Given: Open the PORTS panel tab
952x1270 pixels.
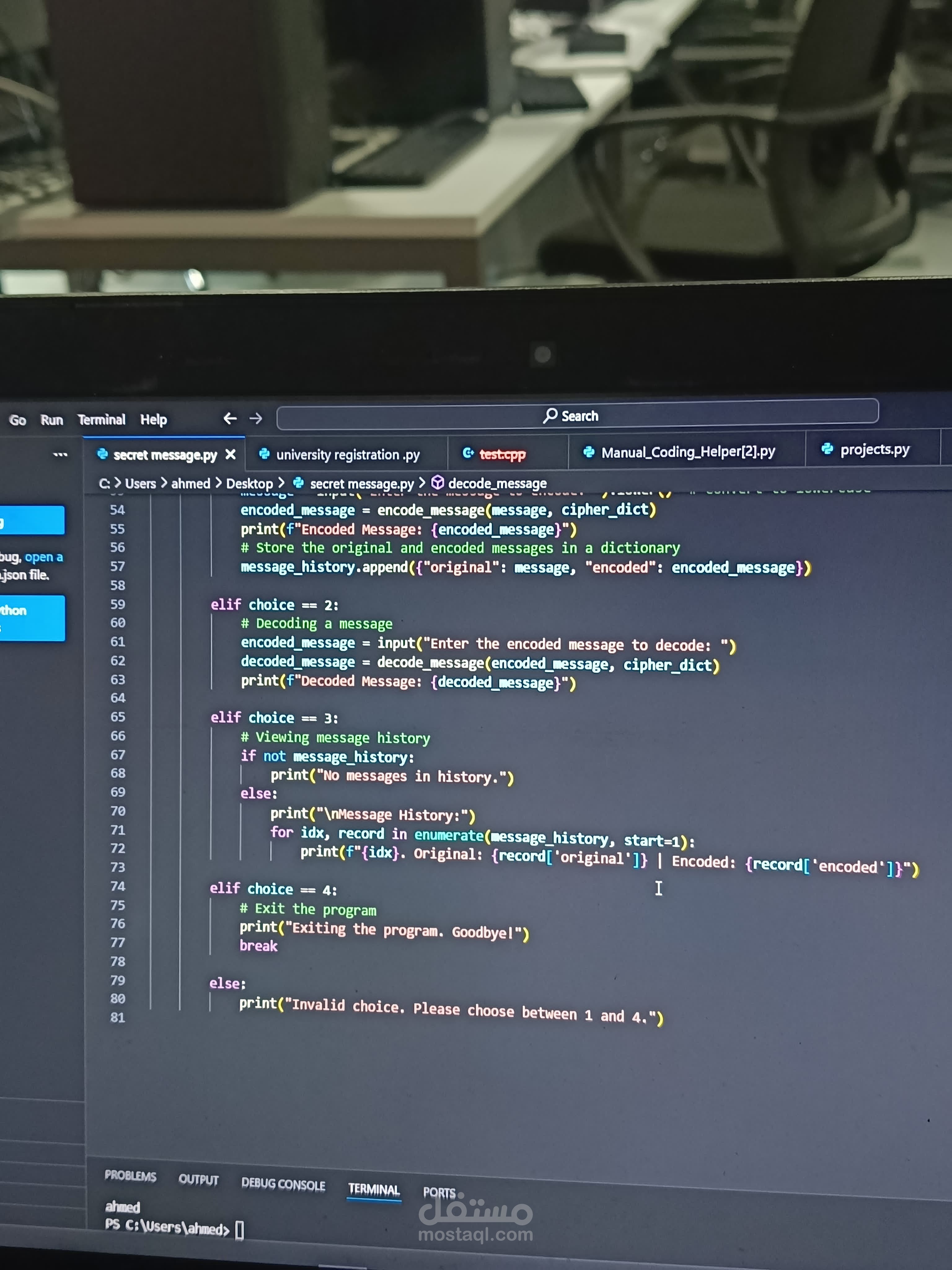Looking at the screenshot, I should point(439,1192).
